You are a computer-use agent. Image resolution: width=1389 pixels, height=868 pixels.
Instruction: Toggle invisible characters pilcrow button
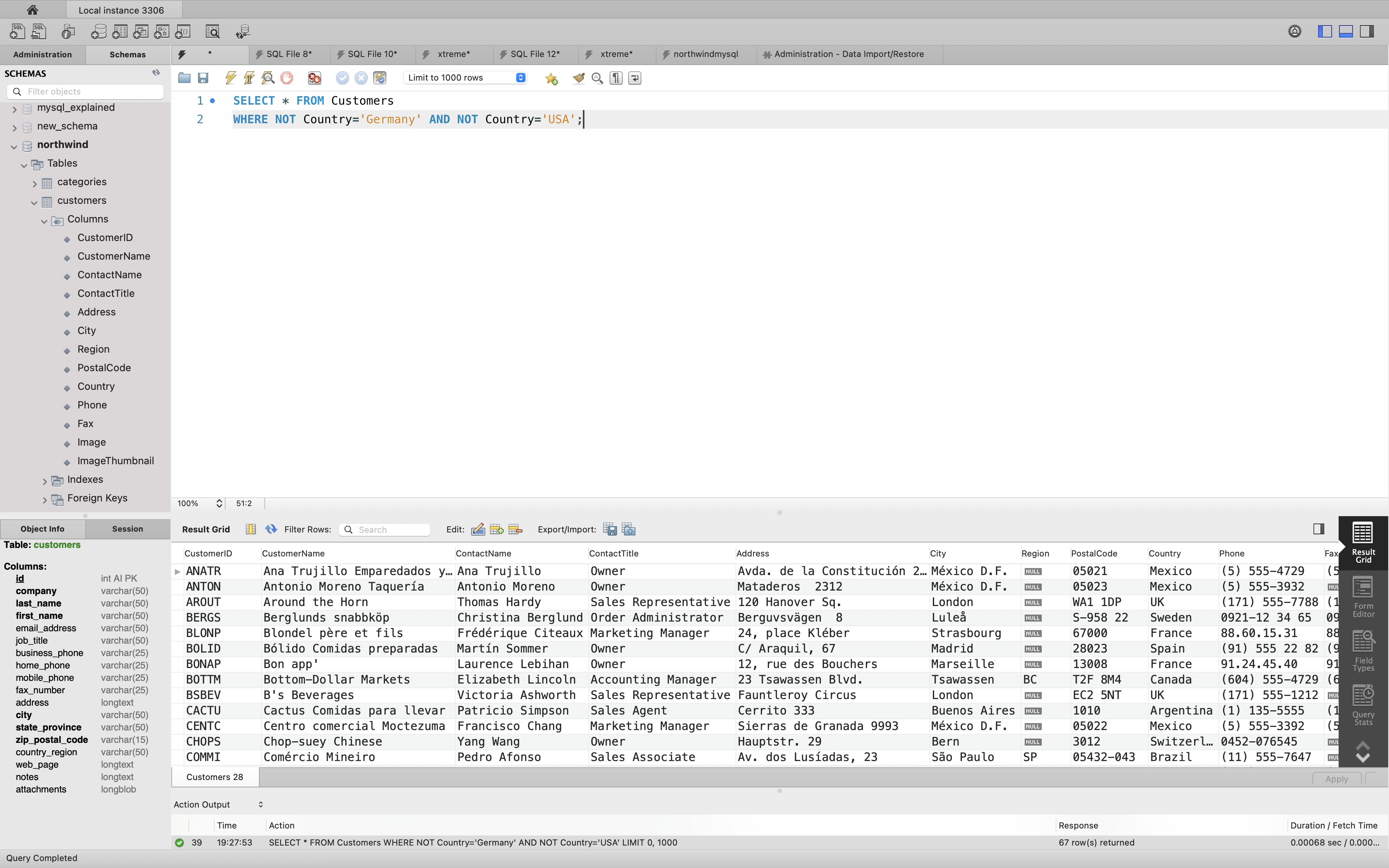(x=616, y=78)
